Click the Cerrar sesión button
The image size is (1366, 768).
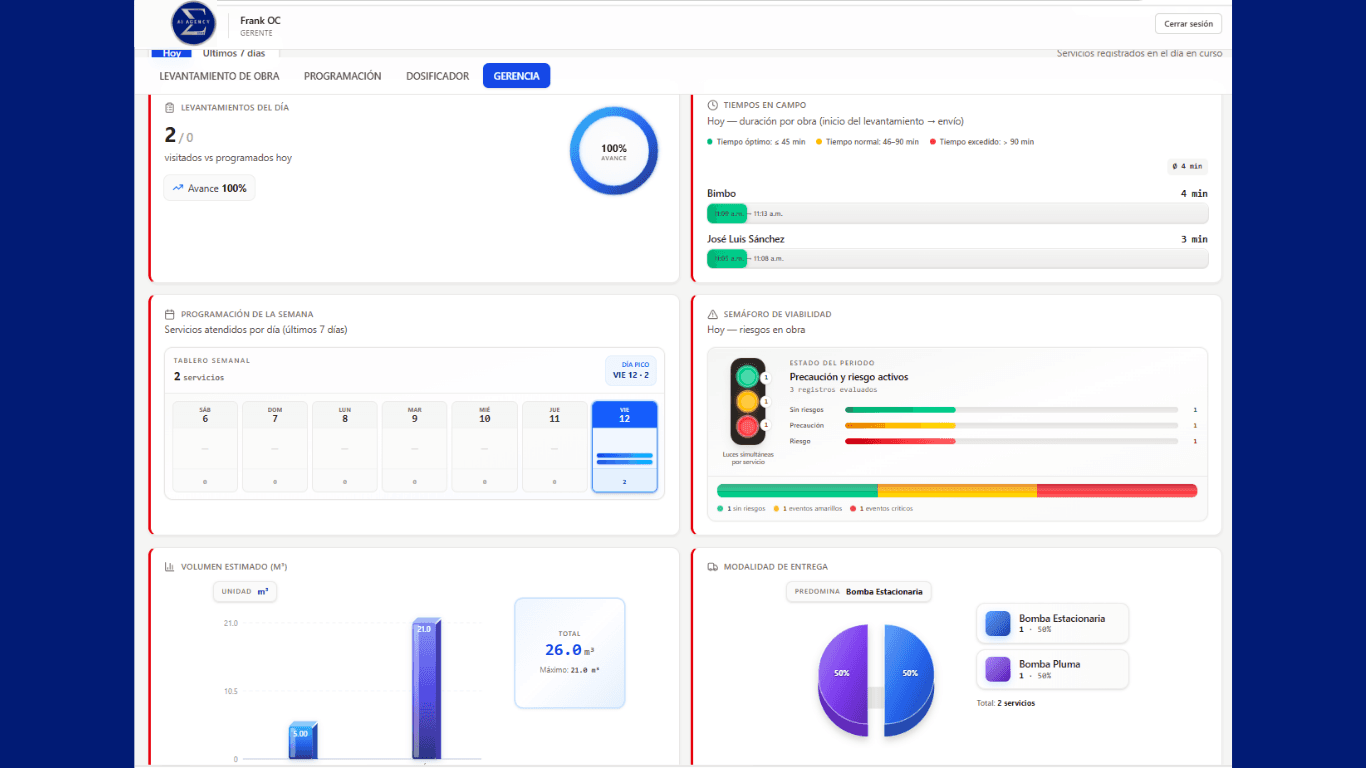coord(1188,24)
